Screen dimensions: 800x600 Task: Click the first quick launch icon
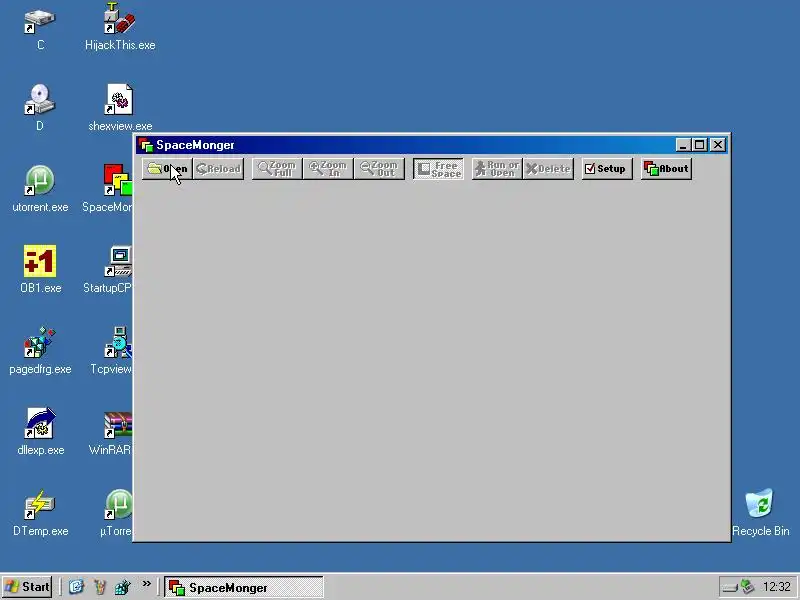click(76, 587)
